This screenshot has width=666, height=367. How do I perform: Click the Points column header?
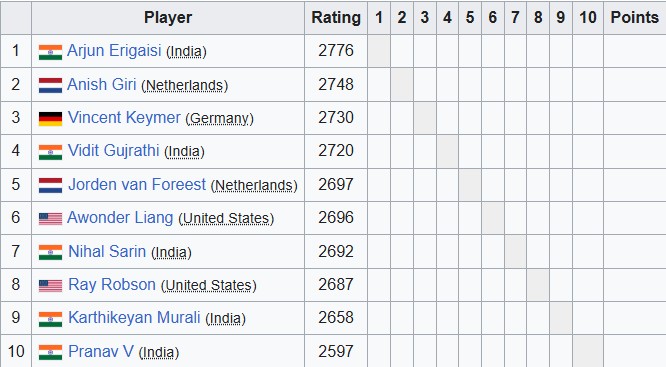(635, 17)
